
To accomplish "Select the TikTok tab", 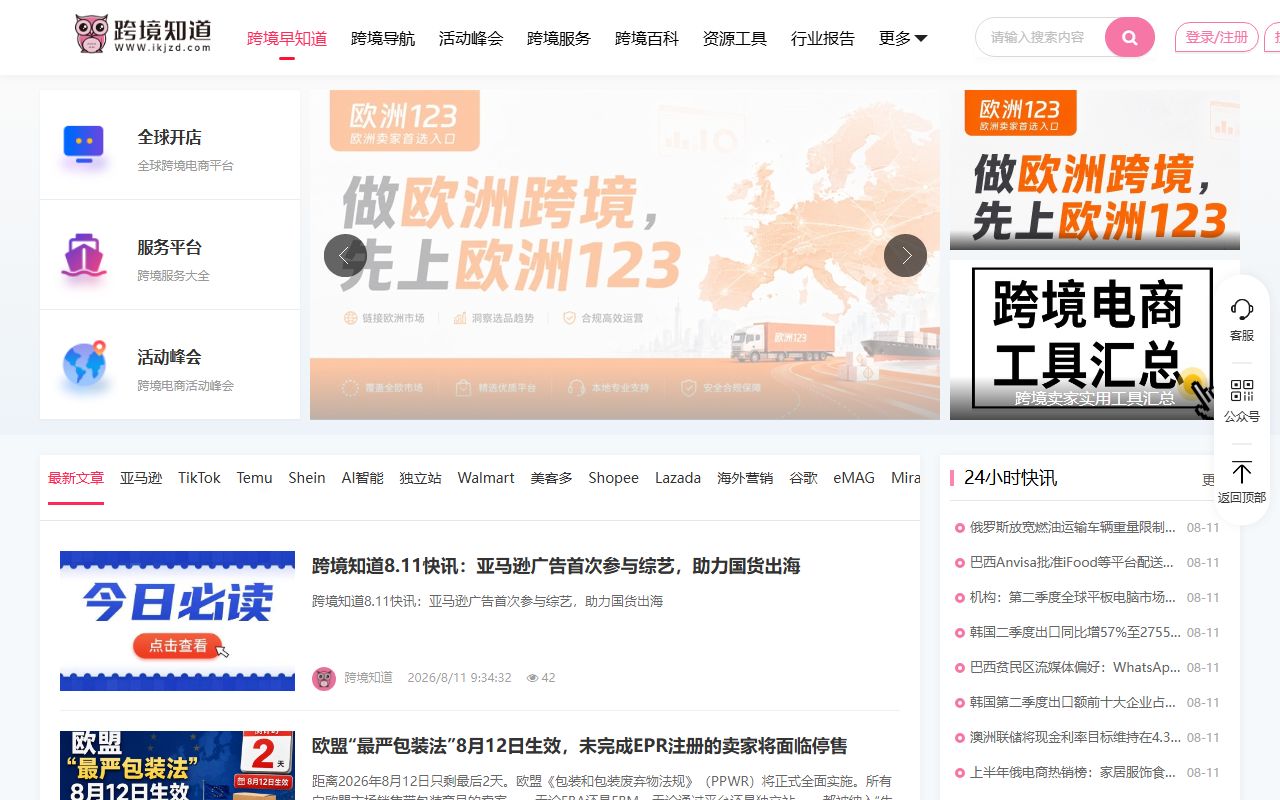I will point(199,478).
